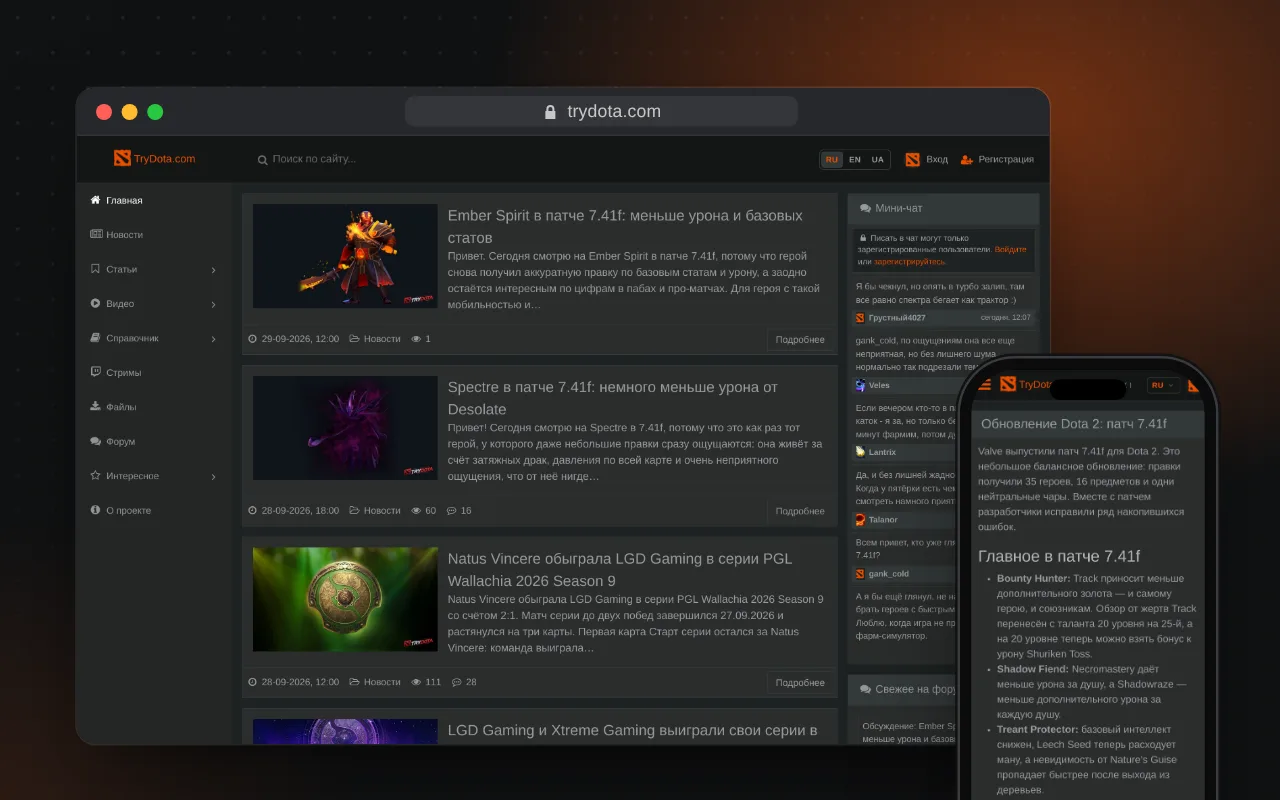Click the Talanor avatar in the chat
The height and width of the screenshot is (800, 1280).
(860, 519)
